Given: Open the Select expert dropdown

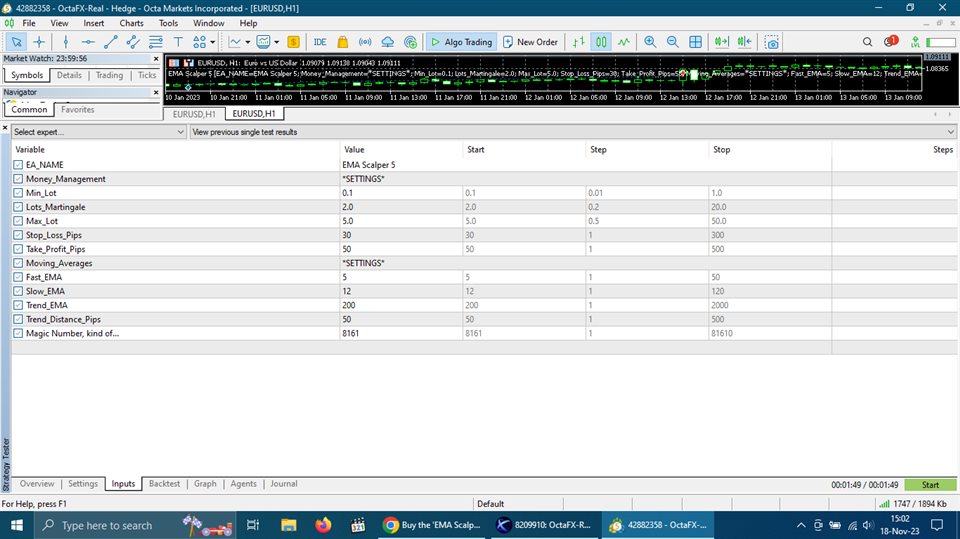Looking at the screenshot, I should 99,132.
